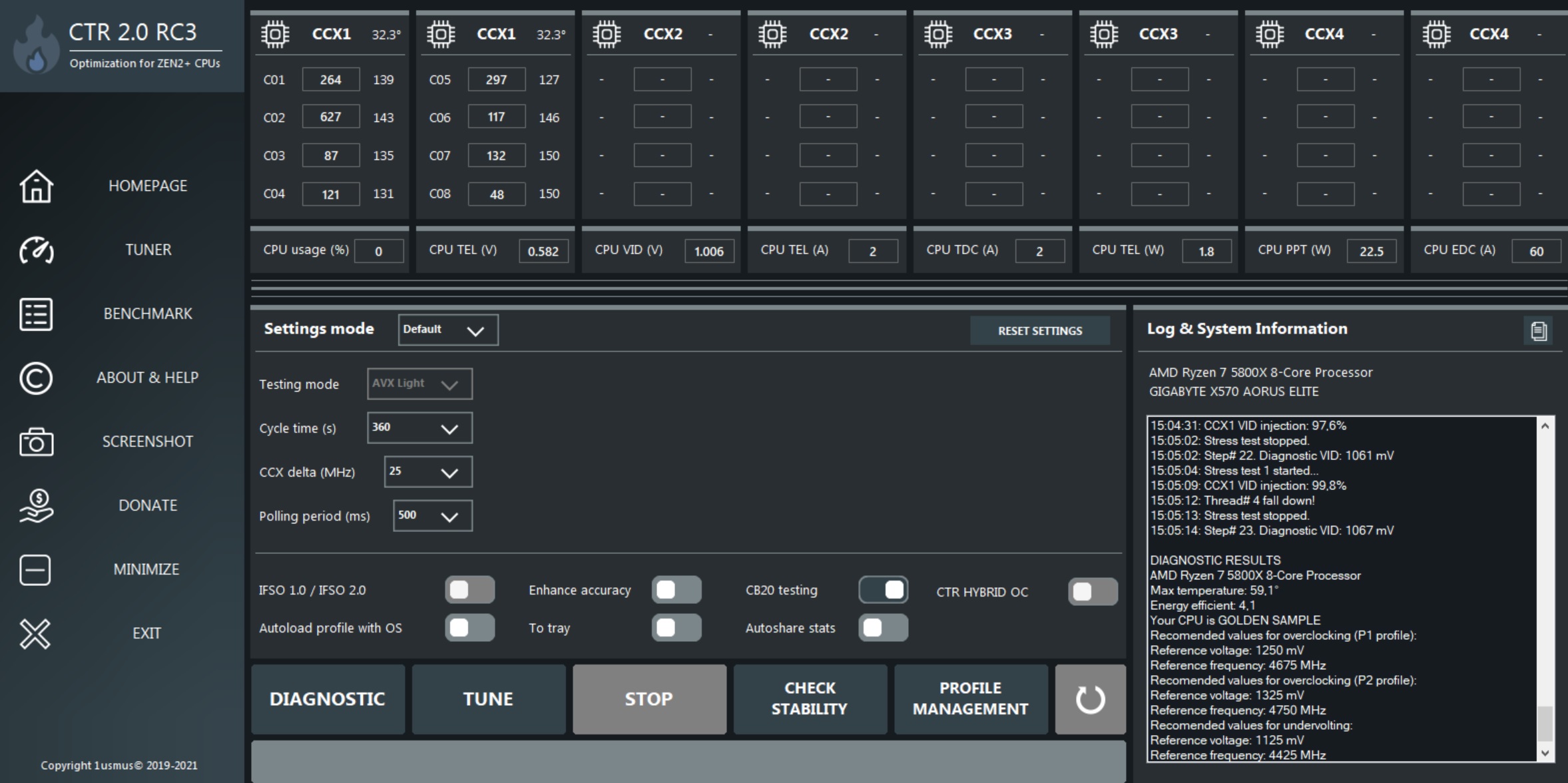Enable CTR HYBRID OC switch
Image resolution: width=1568 pixels, height=783 pixels.
point(1093,592)
